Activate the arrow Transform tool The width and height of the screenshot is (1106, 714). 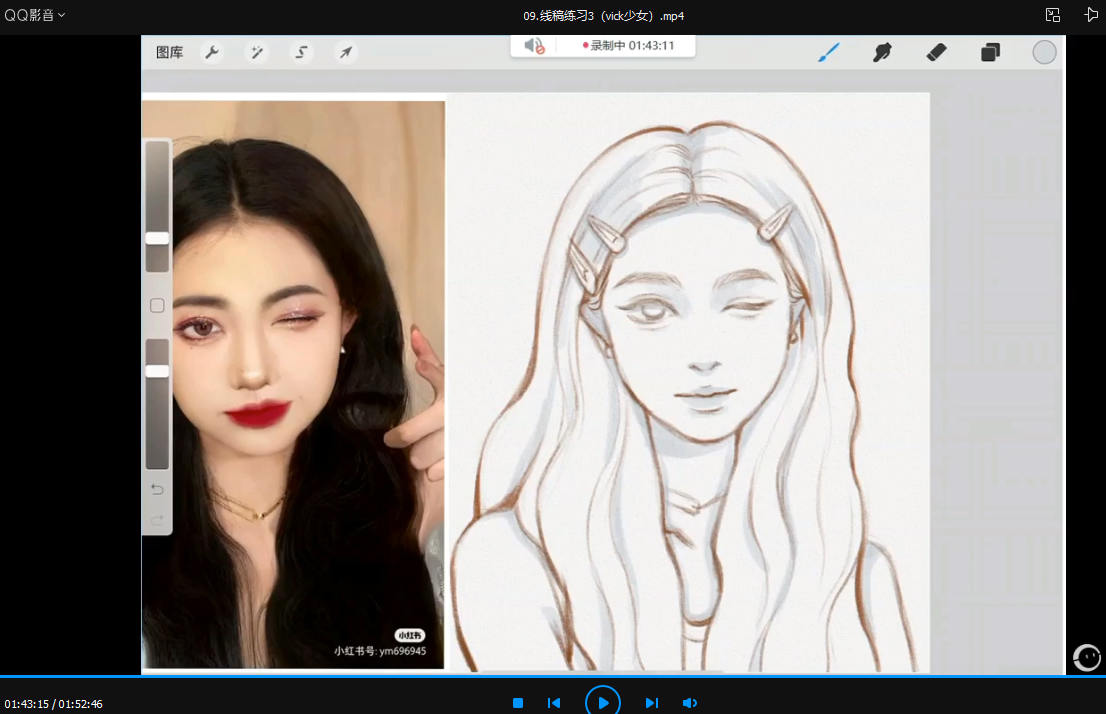point(346,52)
